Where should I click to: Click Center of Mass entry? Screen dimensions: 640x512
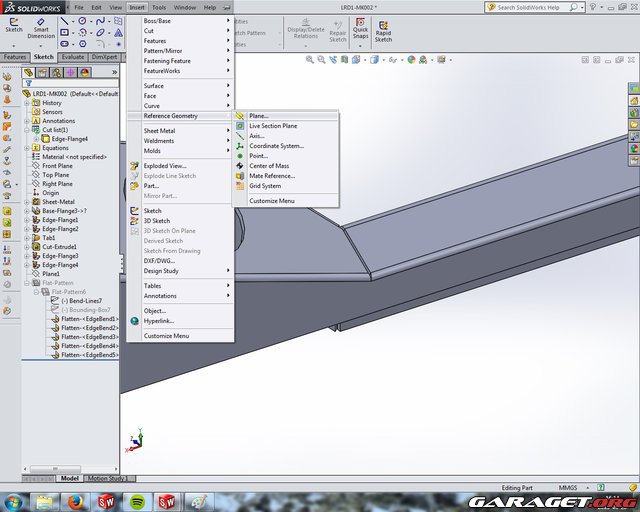point(269,166)
